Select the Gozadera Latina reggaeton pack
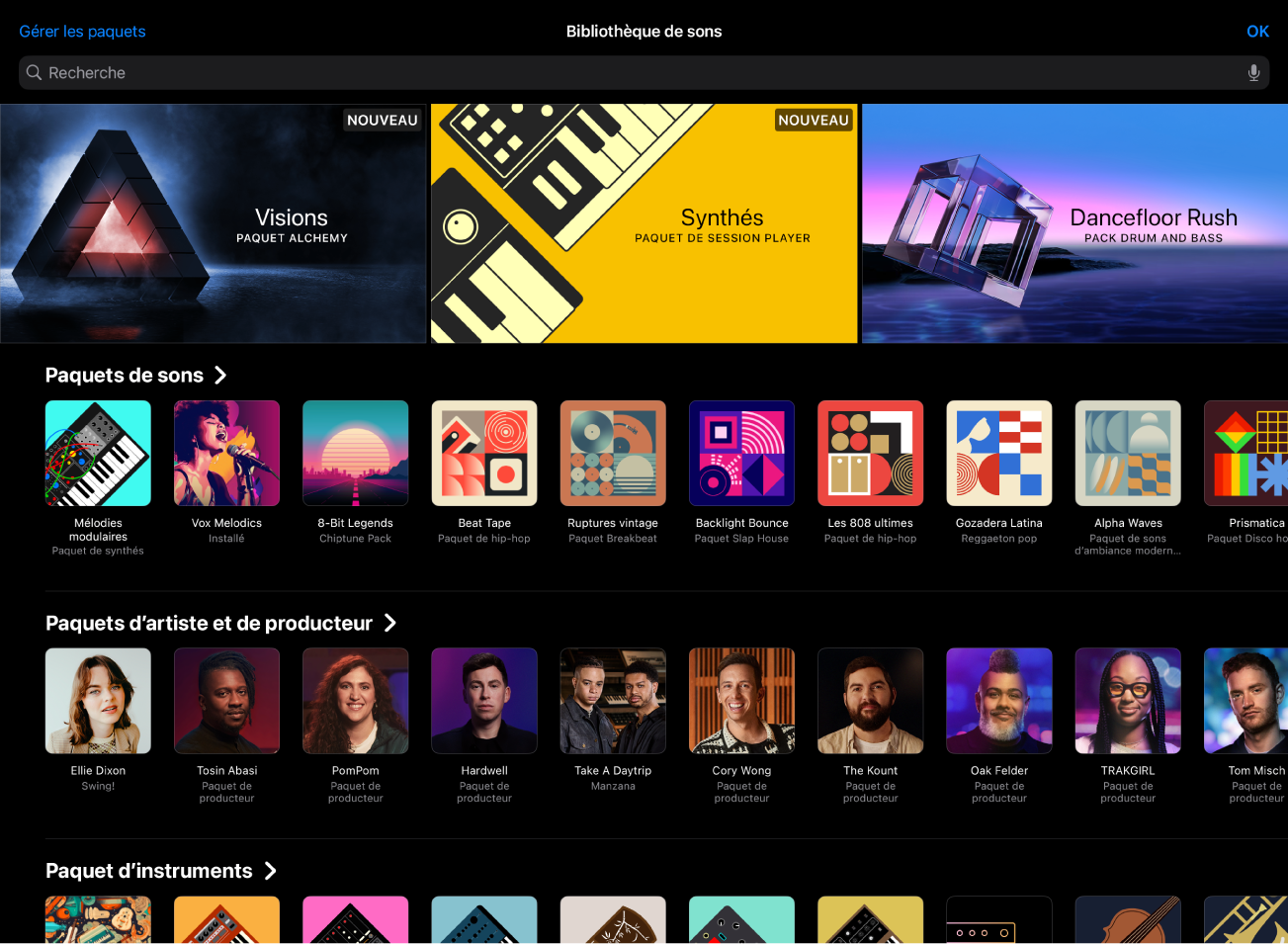This screenshot has height=944, width=1288. pyautogui.click(x=998, y=453)
